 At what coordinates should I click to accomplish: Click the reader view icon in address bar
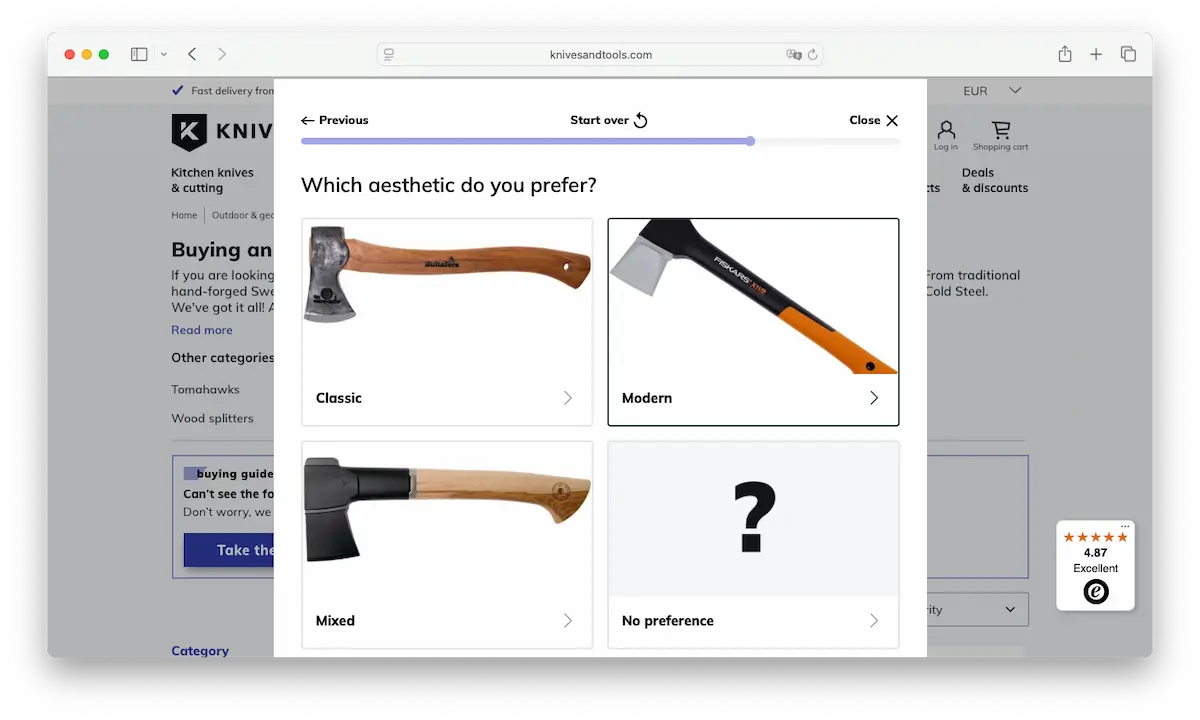pos(390,55)
